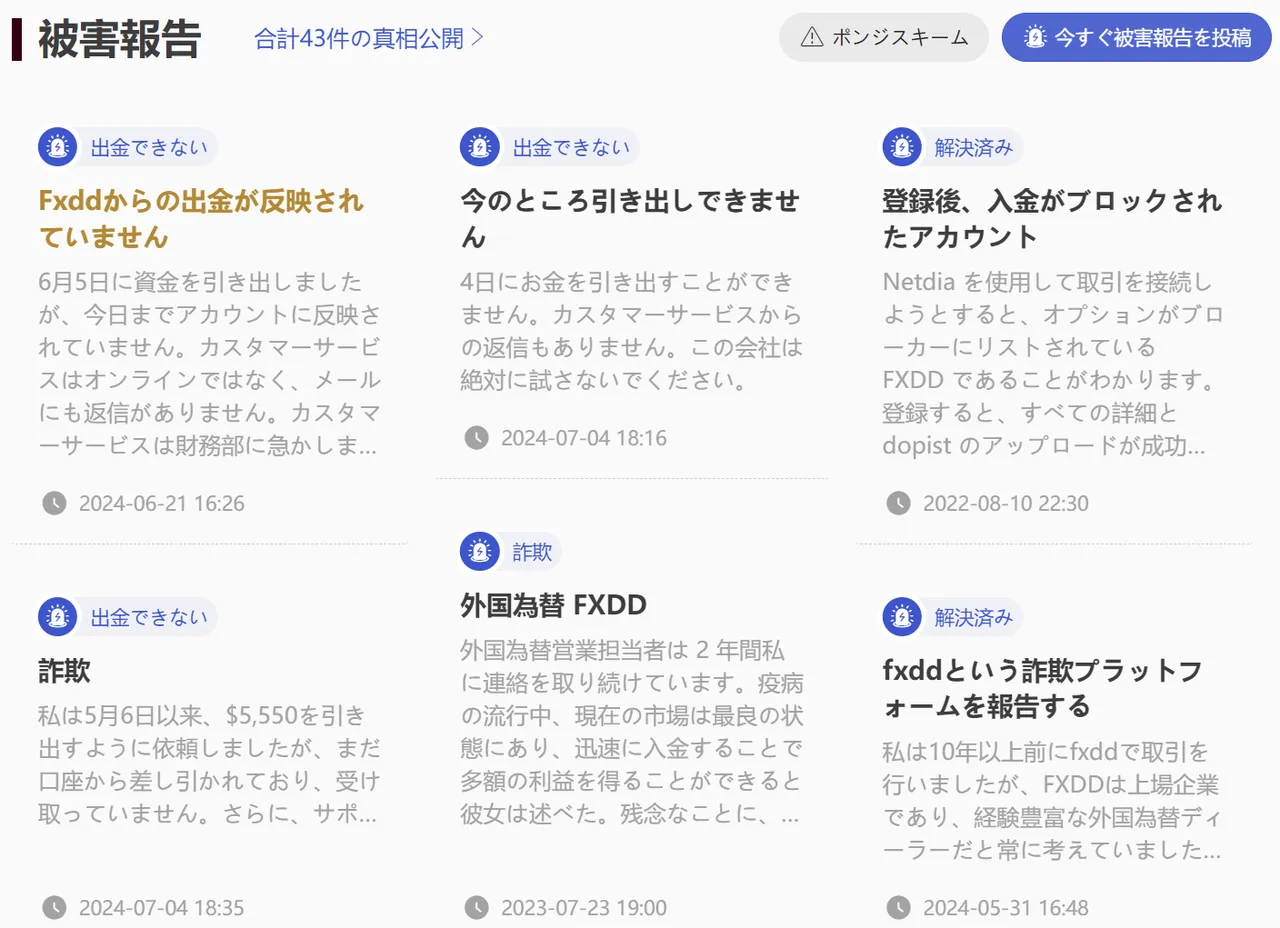Click clock icon beside 2022-08-10 22:30

pyautogui.click(x=899, y=503)
